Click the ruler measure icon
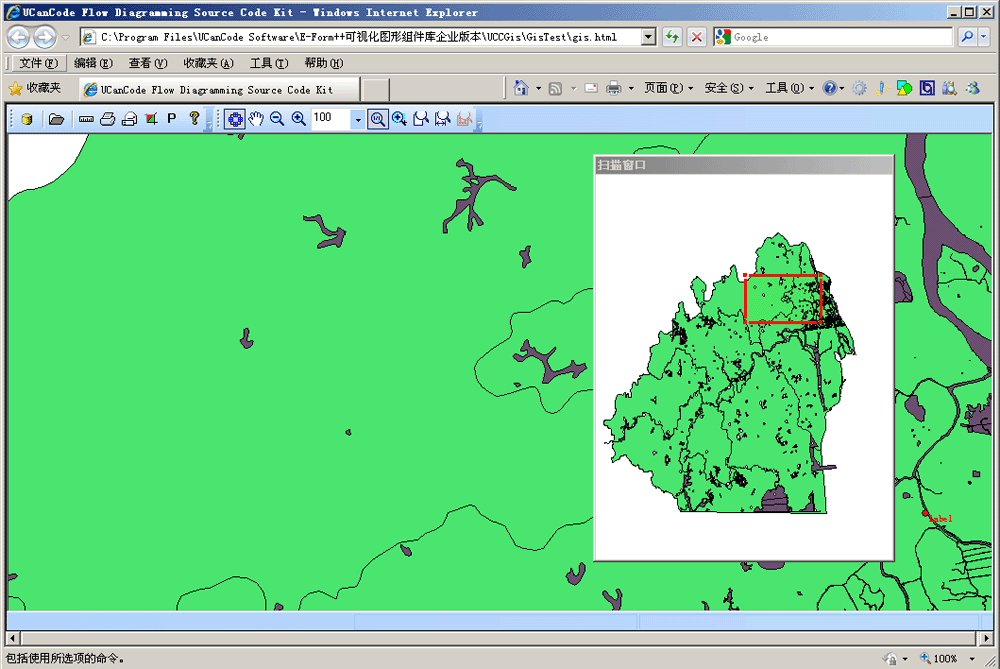The height and width of the screenshot is (669, 1000). [x=86, y=119]
